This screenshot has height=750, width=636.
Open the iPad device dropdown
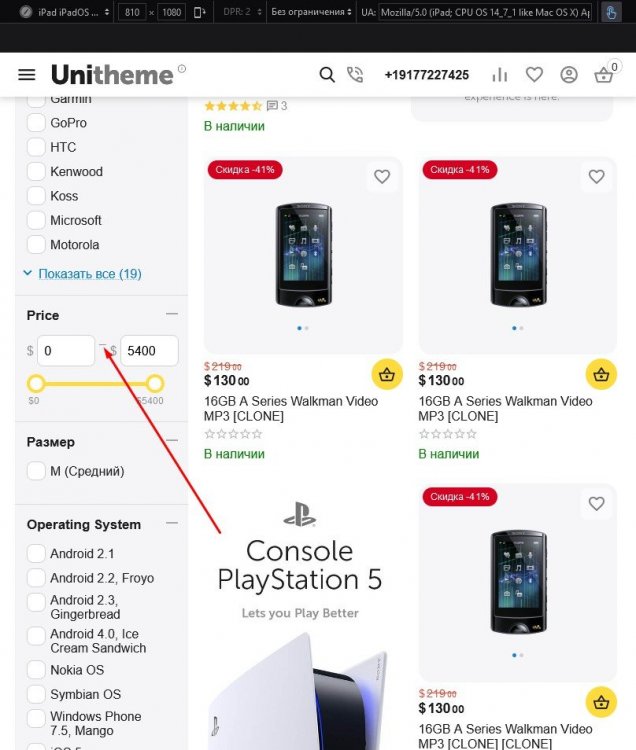click(65, 12)
